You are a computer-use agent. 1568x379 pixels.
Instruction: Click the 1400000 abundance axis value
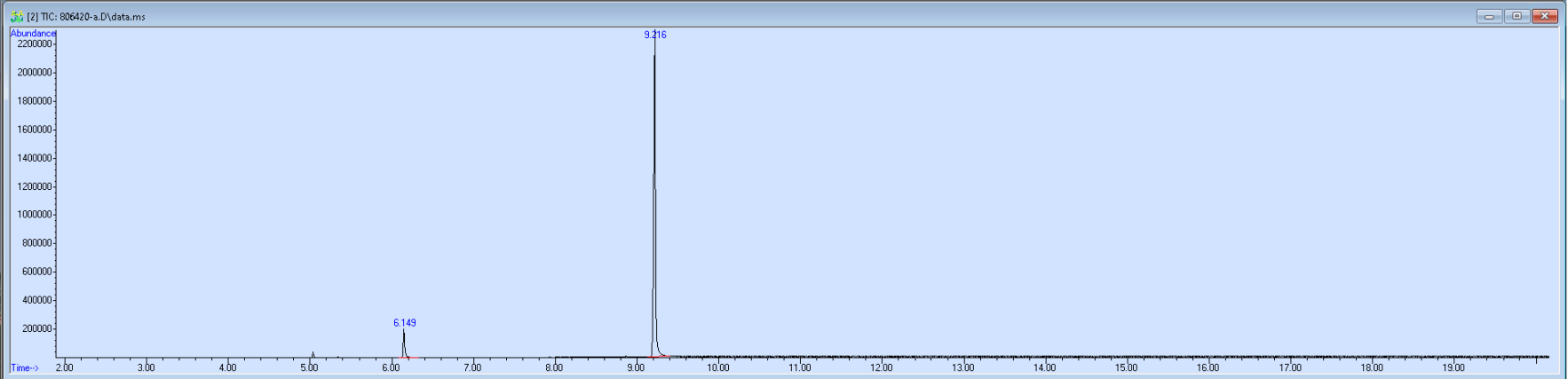pos(35,158)
